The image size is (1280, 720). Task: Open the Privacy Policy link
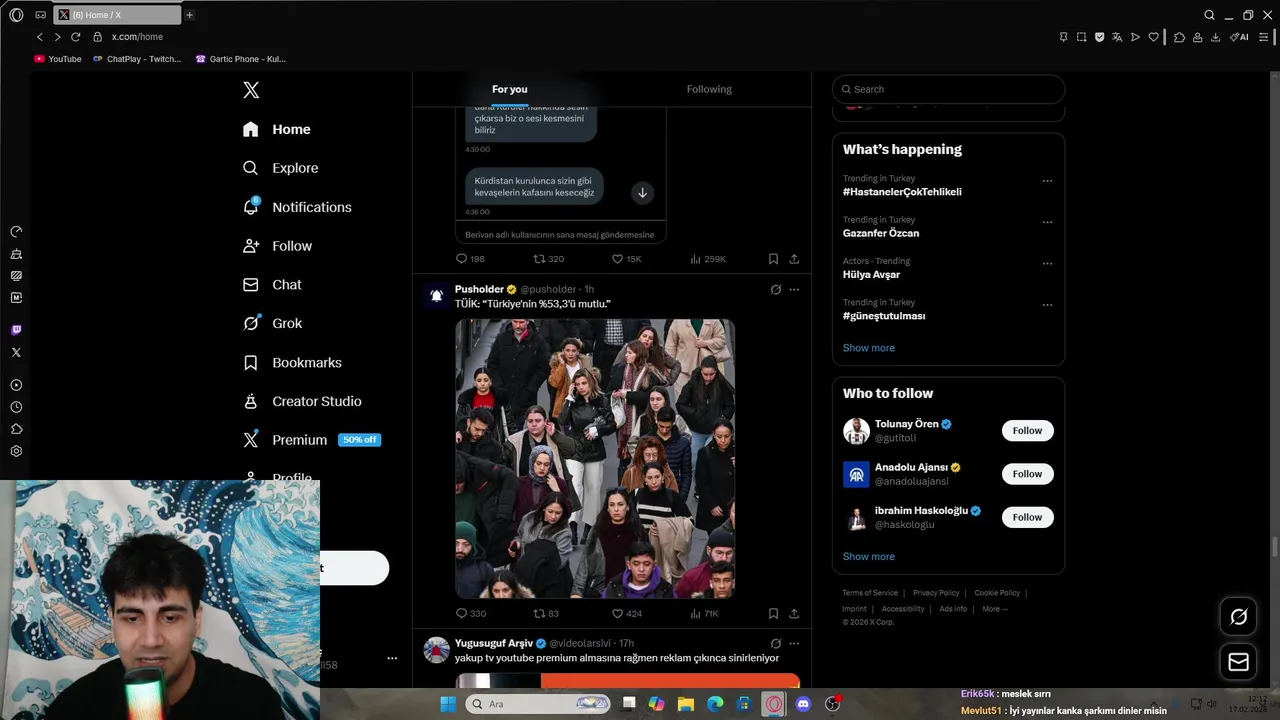[936, 593]
